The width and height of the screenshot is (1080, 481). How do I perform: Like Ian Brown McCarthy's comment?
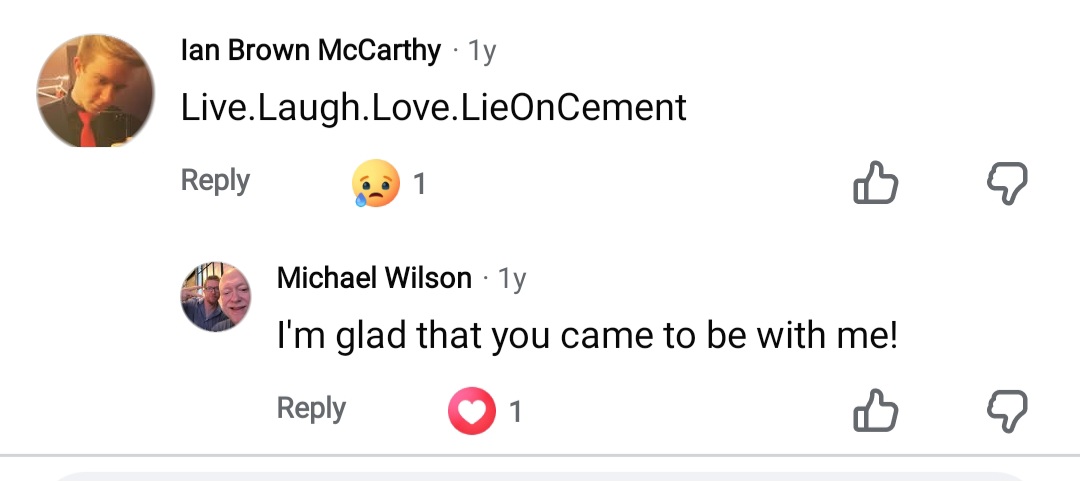(875, 183)
